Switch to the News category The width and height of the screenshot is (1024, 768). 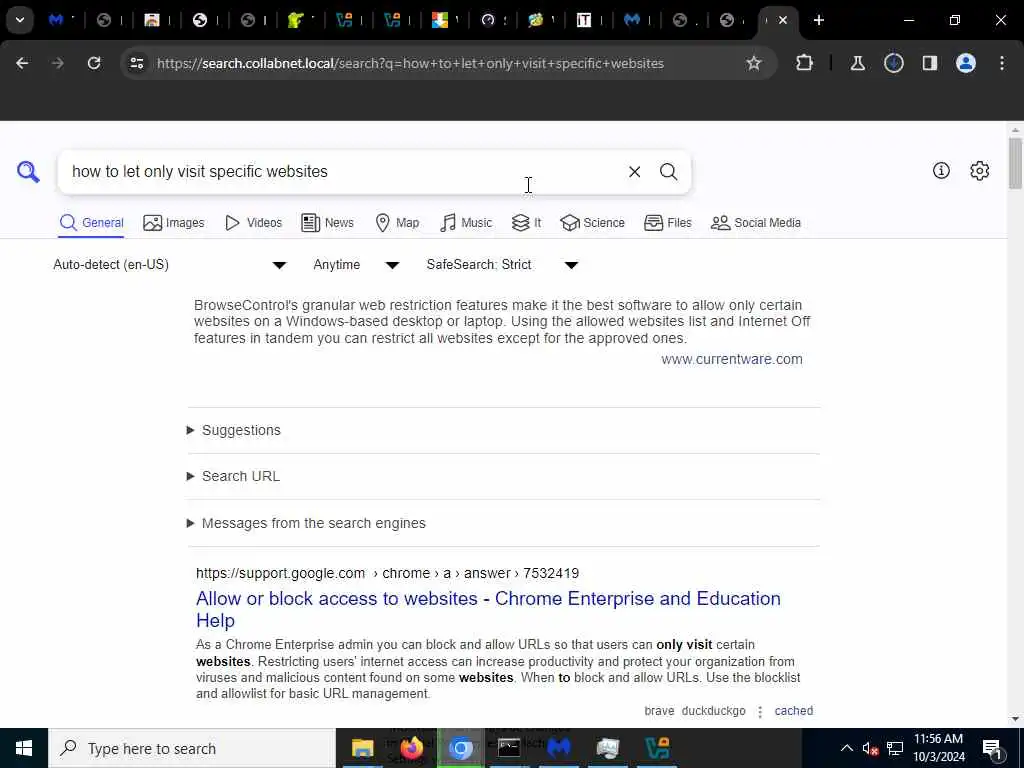coord(327,223)
